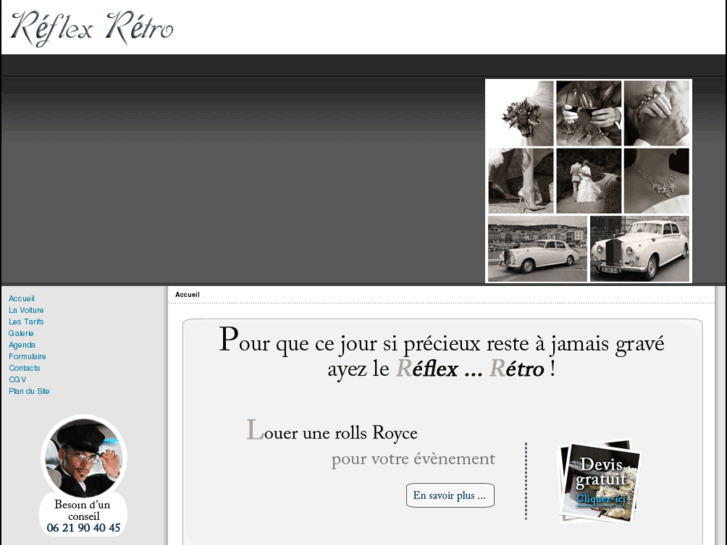Click the Réflex Rétro site logo
The image size is (727, 545).
tap(92, 28)
